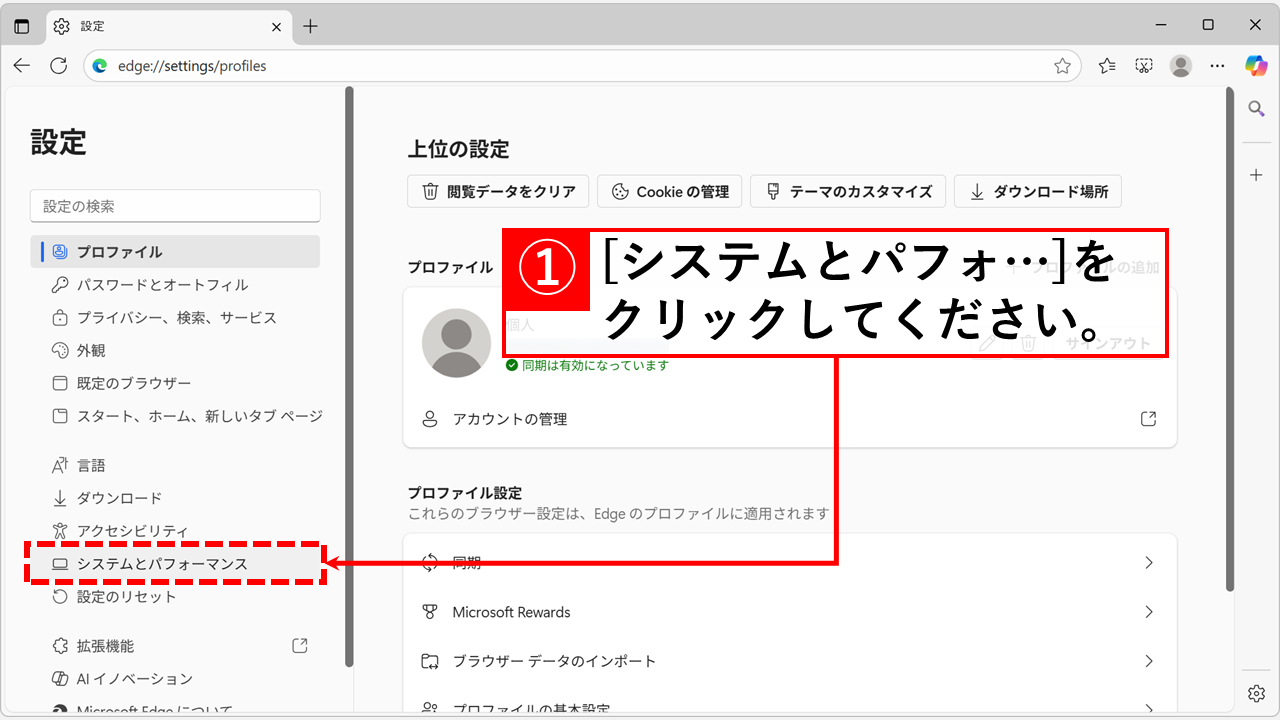Expand the Microsoft Rewards row
The width and height of the screenshot is (1280, 720).
click(x=1148, y=612)
